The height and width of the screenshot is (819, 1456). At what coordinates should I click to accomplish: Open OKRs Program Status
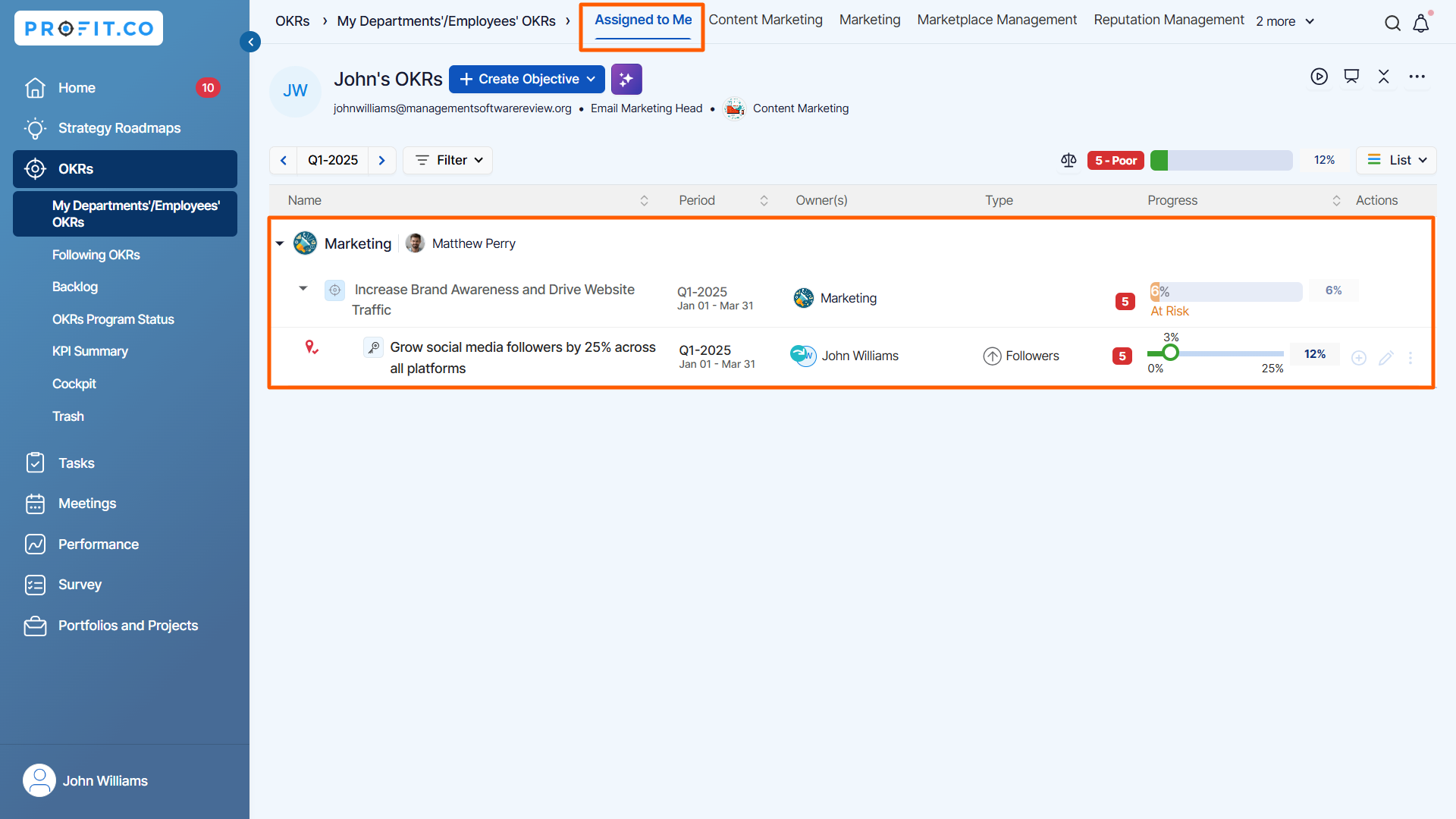[x=113, y=319]
